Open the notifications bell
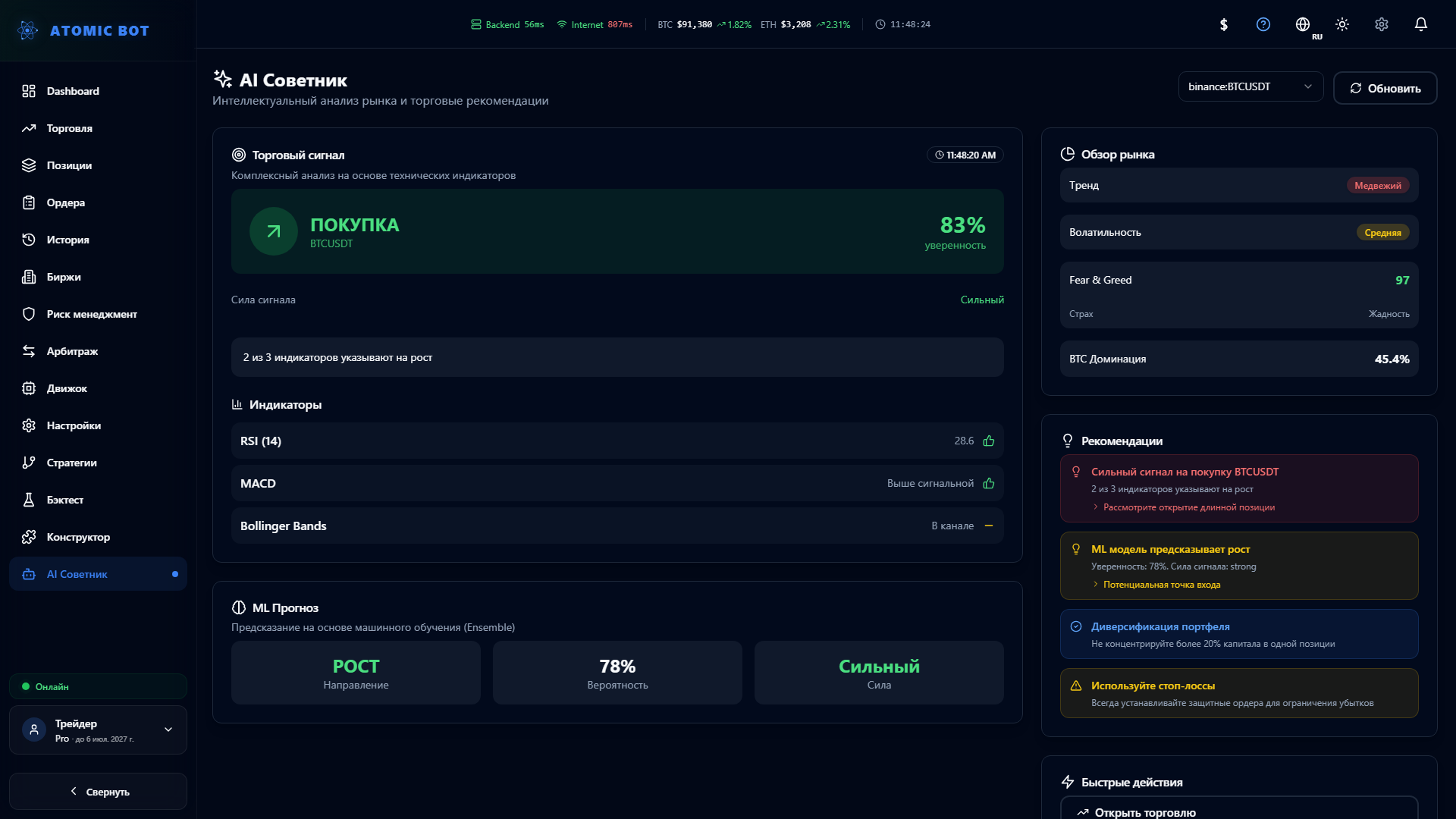This screenshot has height=819, width=1456. (x=1420, y=24)
